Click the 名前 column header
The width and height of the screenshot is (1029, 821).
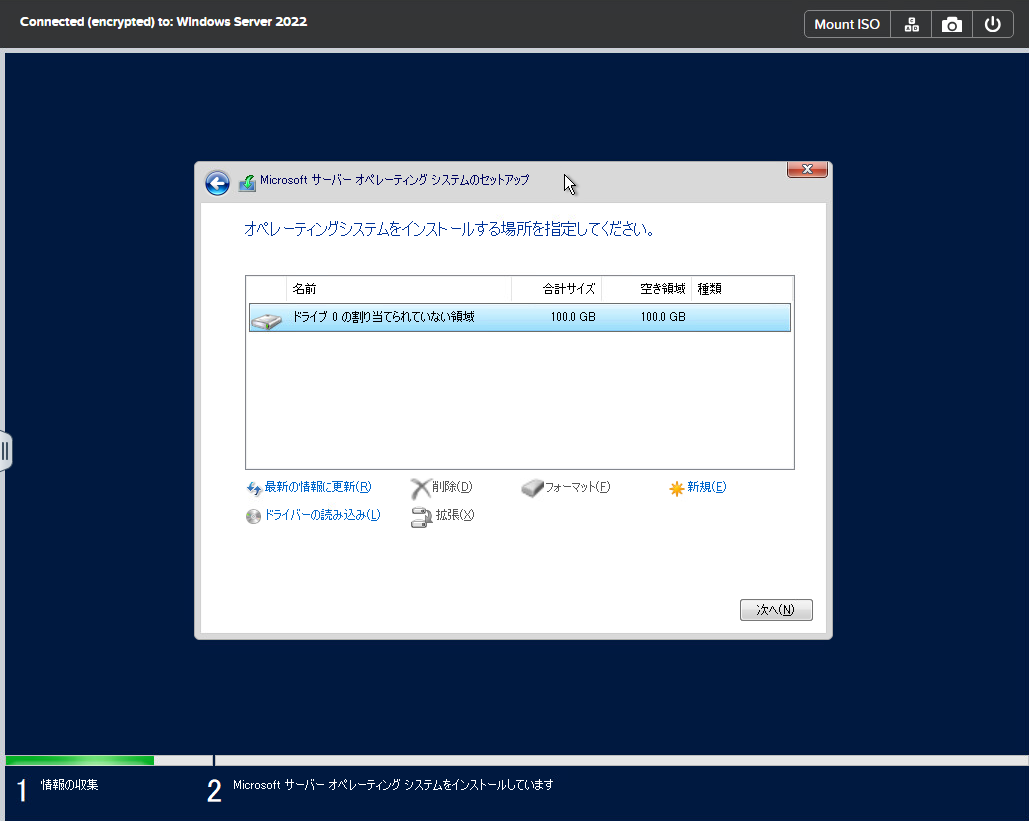[399, 289]
